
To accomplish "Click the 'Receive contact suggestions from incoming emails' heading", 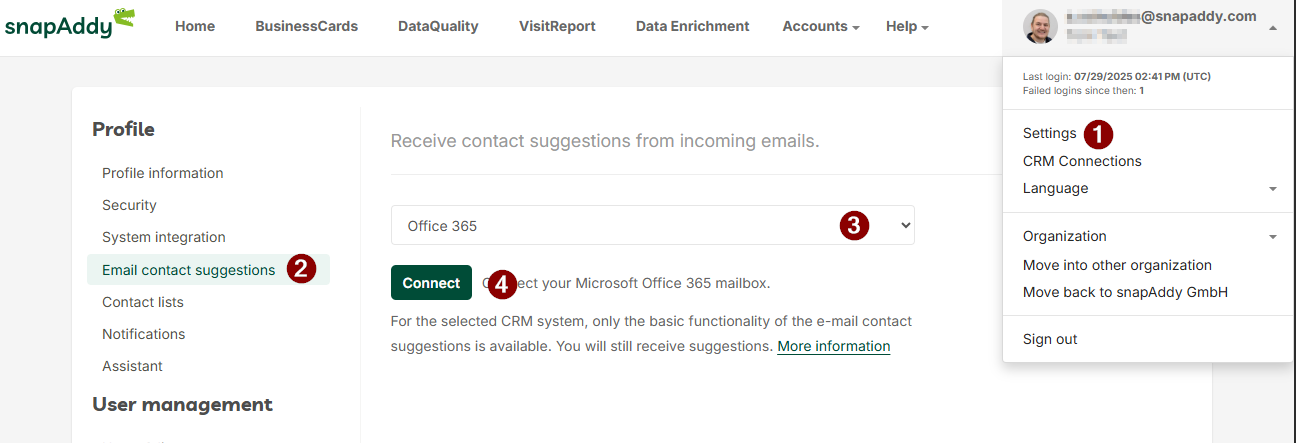I will pyautogui.click(x=605, y=141).
